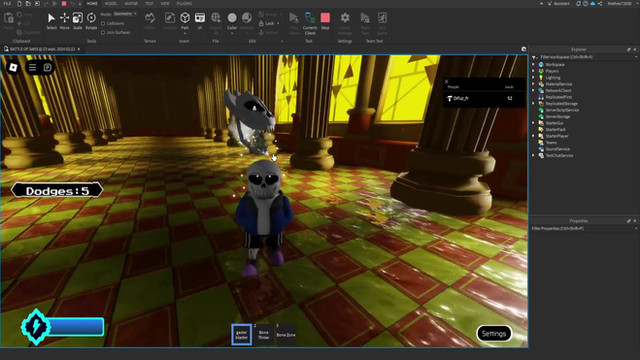The image size is (640, 360).
Task: Select the gaster blaster hotbar slot
Action: [242, 335]
